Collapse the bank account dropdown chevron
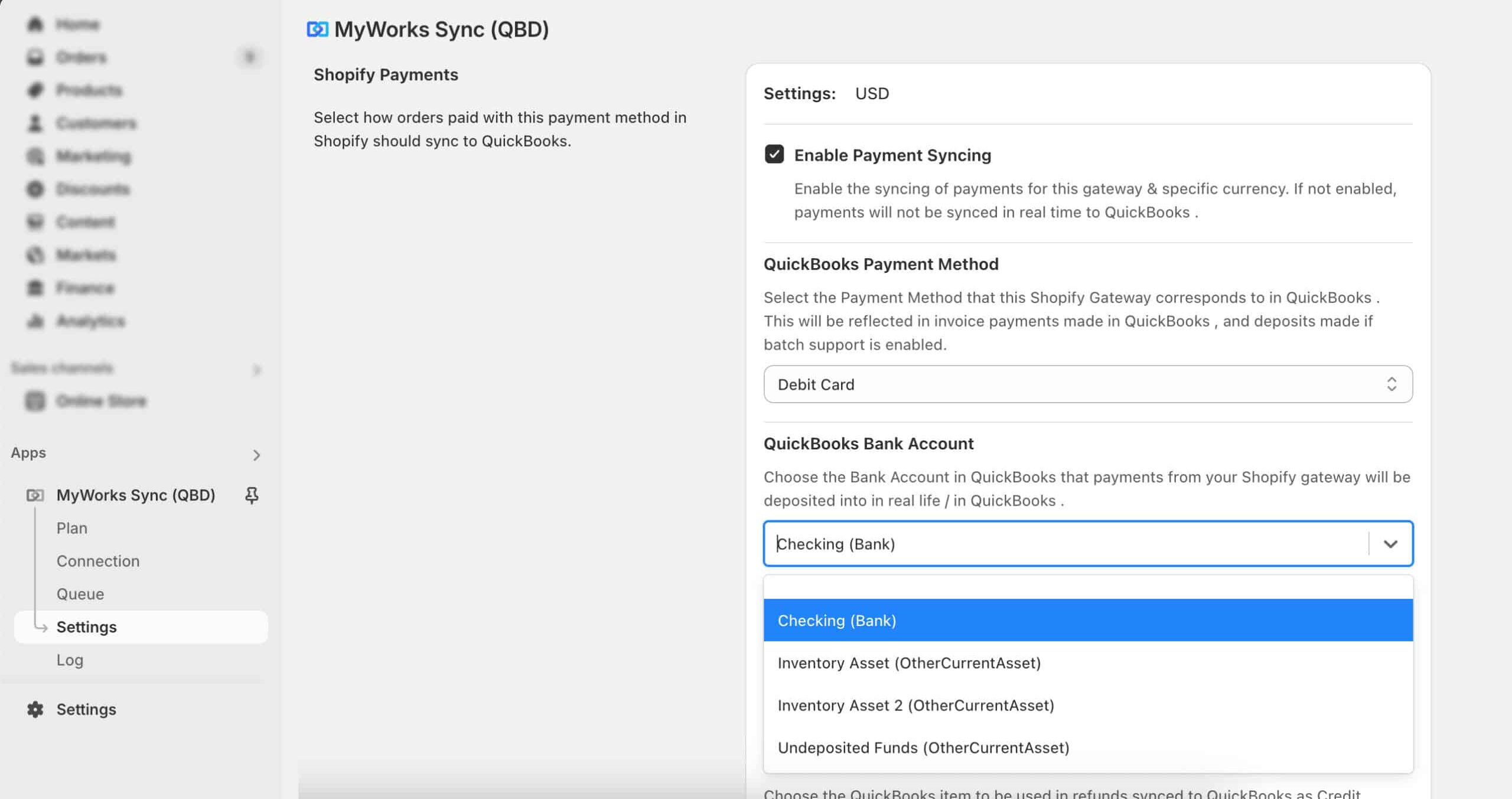Image resolution: width=1512 pixels, height=799 pixels. [x=1390, y=544]
